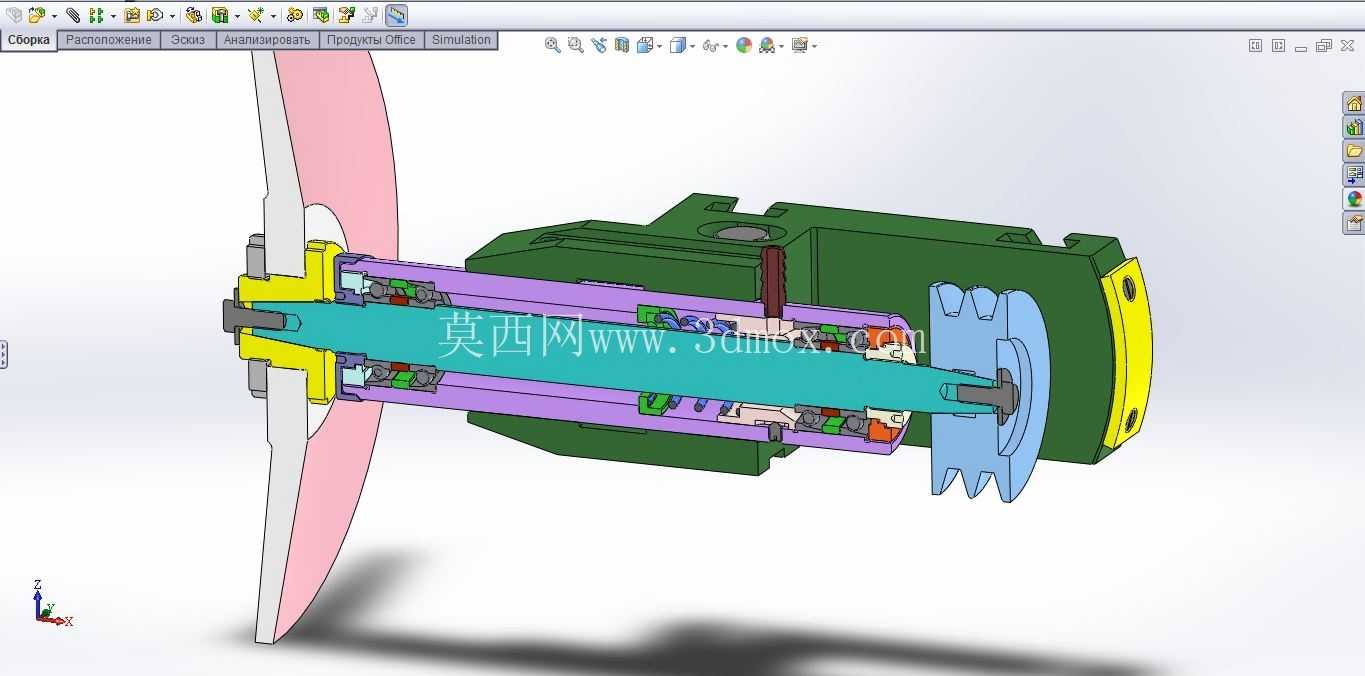
Task: Expand the View Orientation dropdown arrow
Action: 659,46
